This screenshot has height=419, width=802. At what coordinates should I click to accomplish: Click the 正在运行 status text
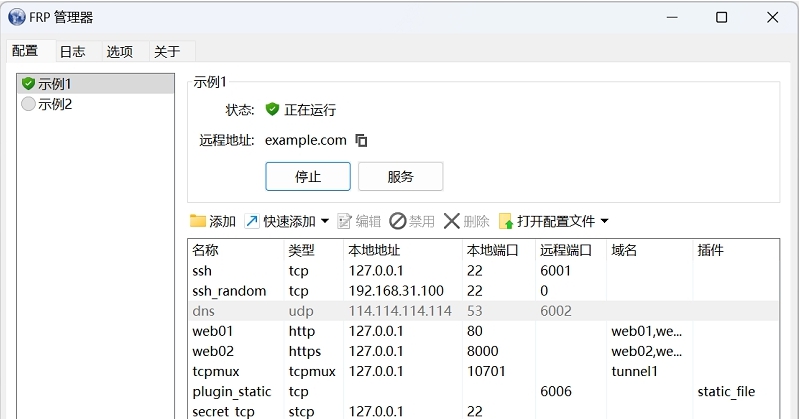310,109
